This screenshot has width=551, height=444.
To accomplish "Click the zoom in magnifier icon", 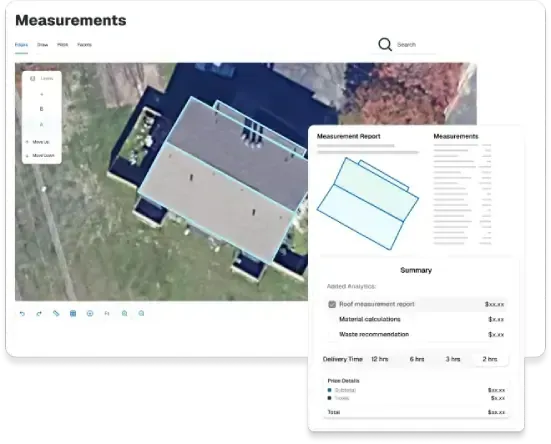I will pos(124,313).
